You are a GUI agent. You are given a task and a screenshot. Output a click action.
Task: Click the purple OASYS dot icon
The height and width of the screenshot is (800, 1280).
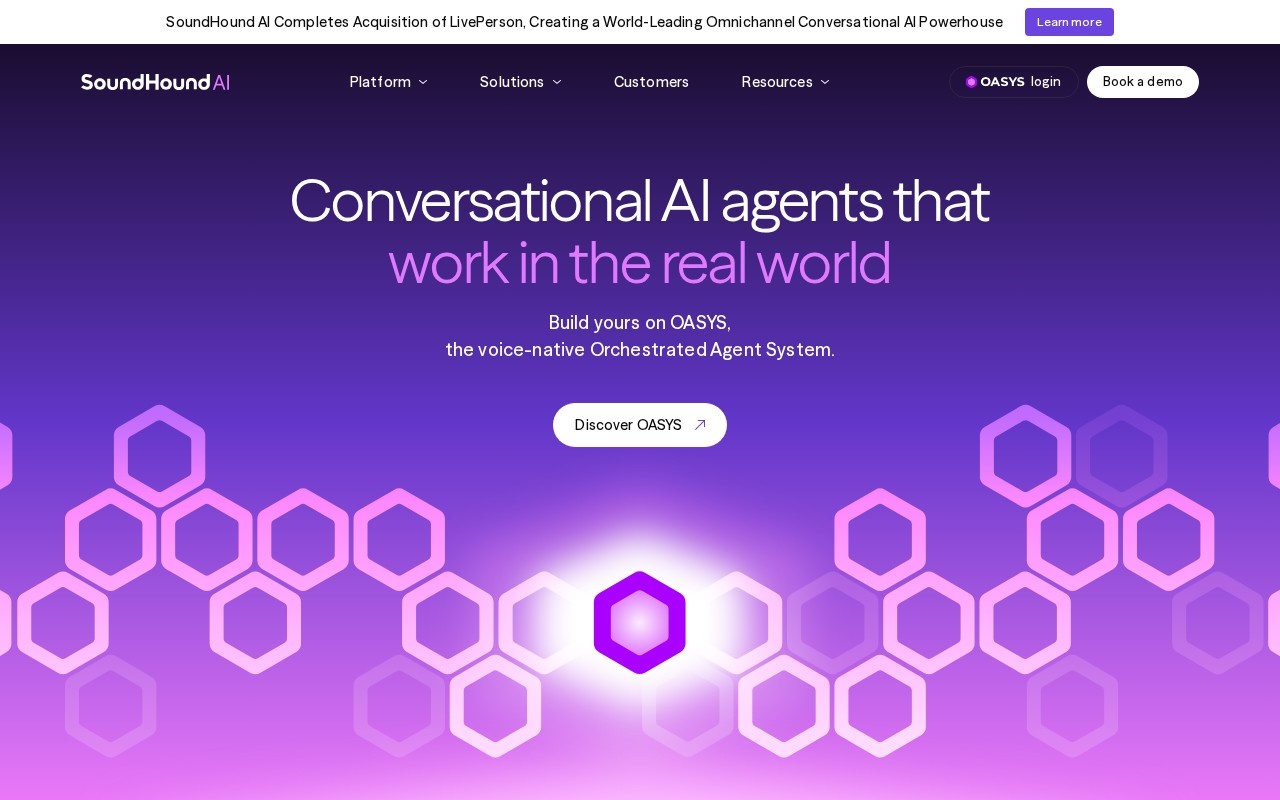(971, 82)
